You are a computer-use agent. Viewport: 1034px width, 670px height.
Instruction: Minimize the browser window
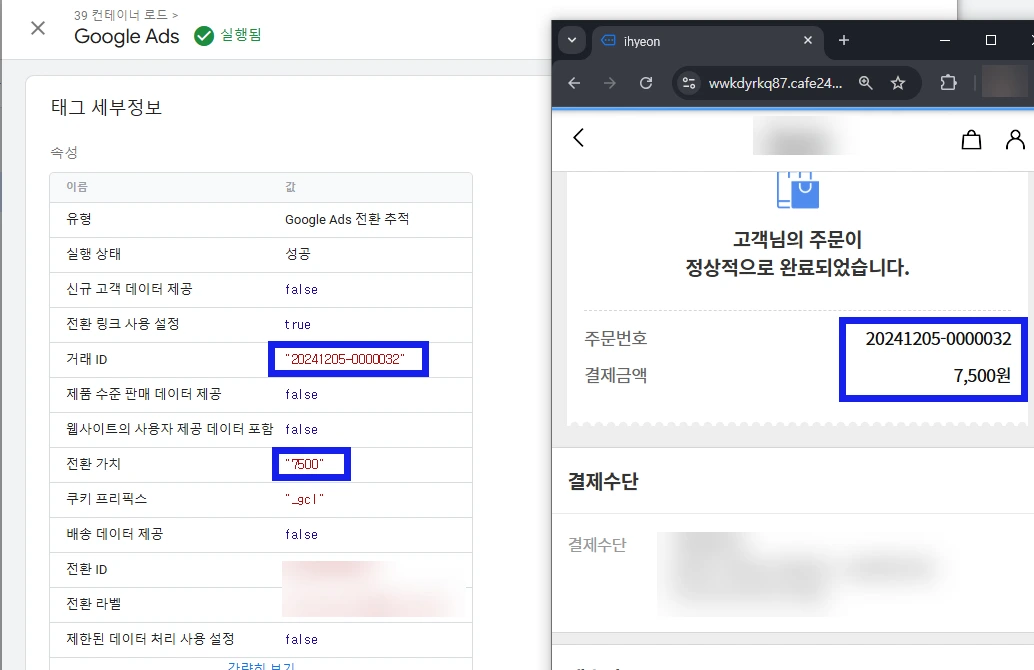(944, 40)
